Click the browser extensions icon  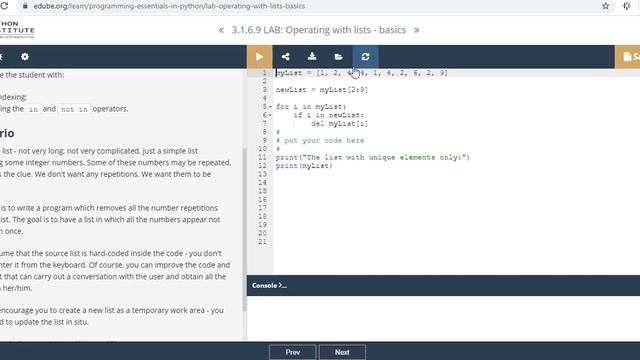coord(627,6)
